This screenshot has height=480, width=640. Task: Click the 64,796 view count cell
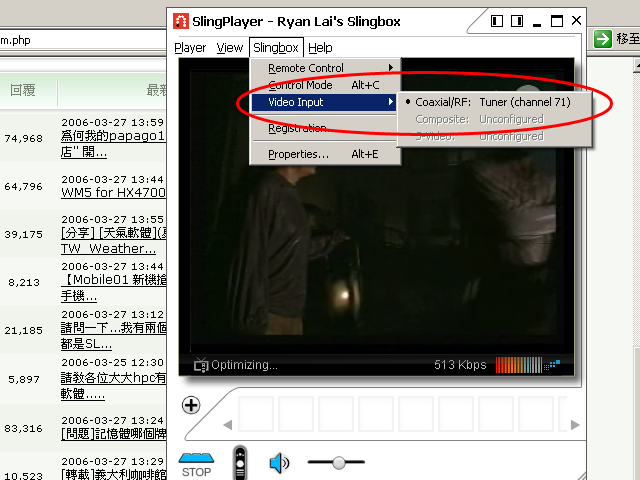pos(24,187)
